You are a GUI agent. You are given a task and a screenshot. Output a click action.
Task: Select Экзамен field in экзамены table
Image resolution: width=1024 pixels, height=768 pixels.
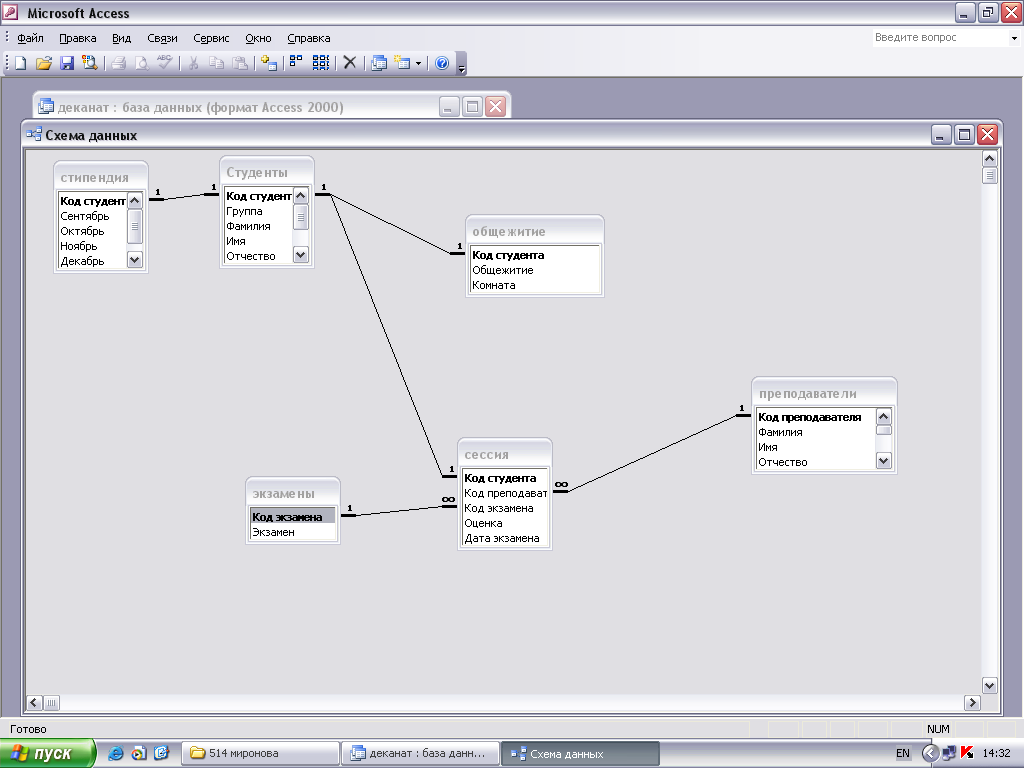click(x=293, y=532)
